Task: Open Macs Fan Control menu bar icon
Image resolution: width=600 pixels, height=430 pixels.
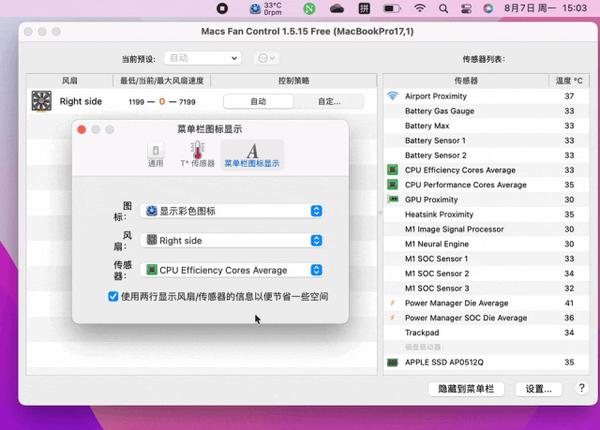Action: pyautogui.click(x=265, y=8)
